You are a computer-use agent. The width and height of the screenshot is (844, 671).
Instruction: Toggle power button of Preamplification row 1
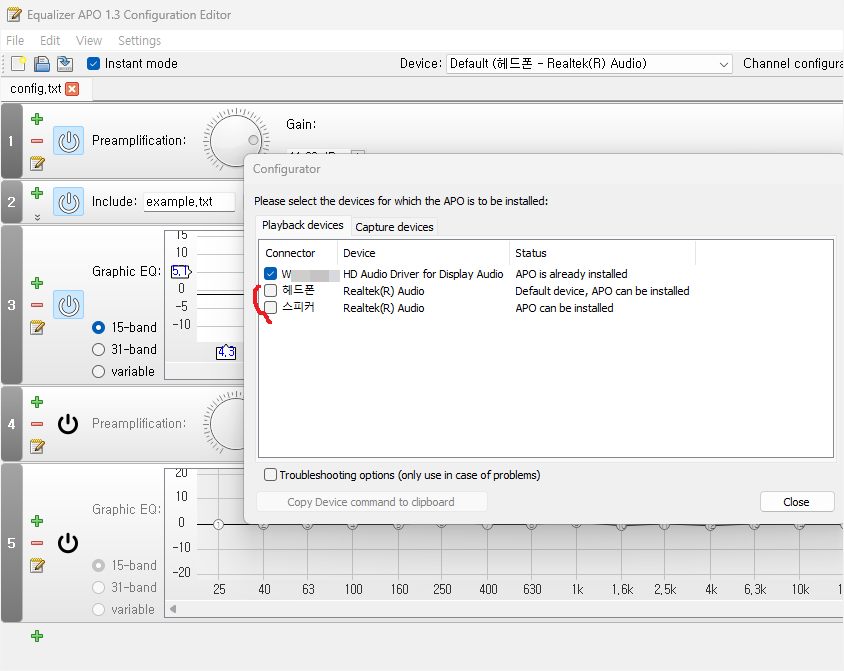coord(68,141)
